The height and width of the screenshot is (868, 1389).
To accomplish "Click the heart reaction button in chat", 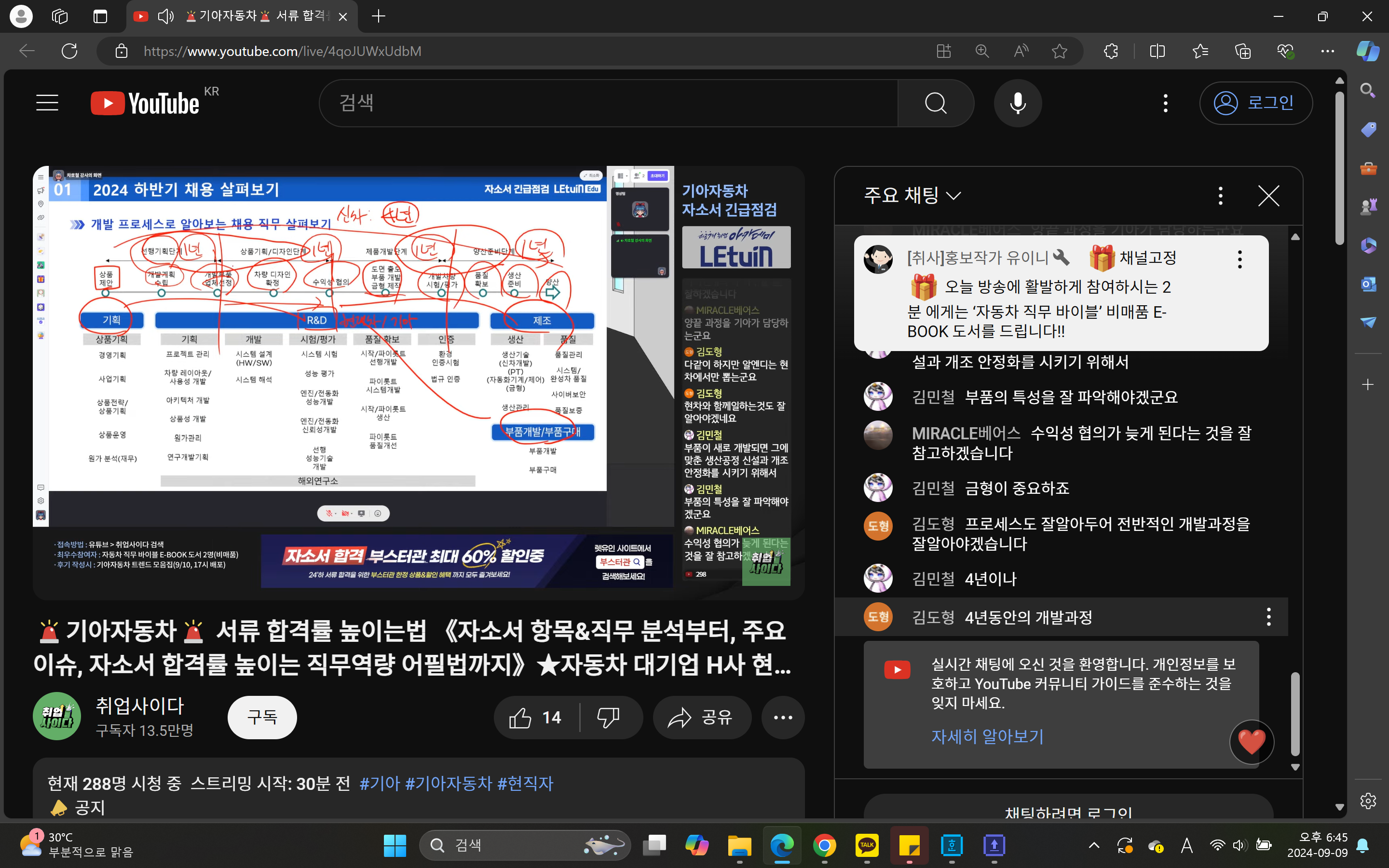I will pyautogui.click(x=1252, y=742).
